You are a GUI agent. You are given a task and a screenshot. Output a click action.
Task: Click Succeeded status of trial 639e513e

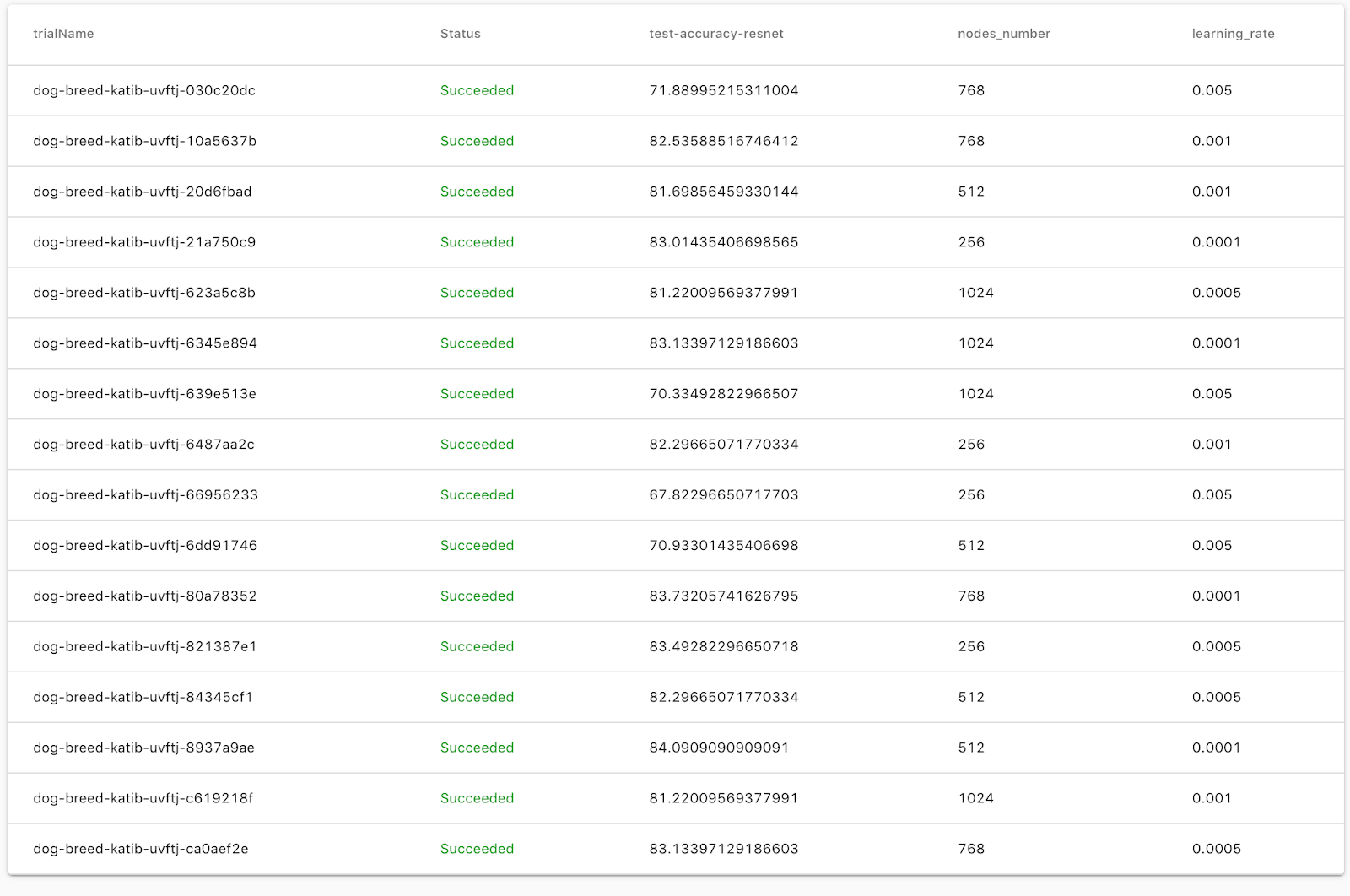pos(477,394)
